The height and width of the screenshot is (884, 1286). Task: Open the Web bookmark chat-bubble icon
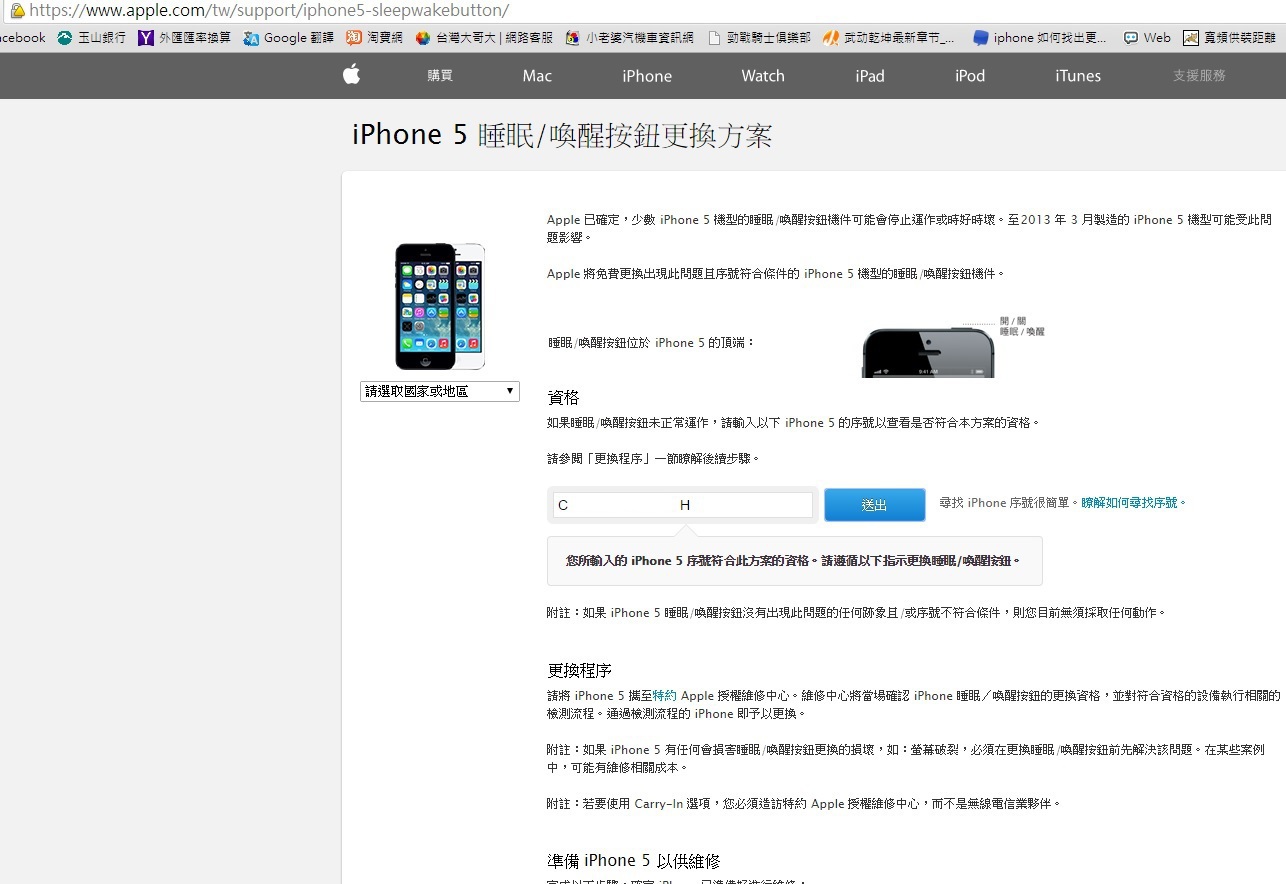pos(1130,38)
